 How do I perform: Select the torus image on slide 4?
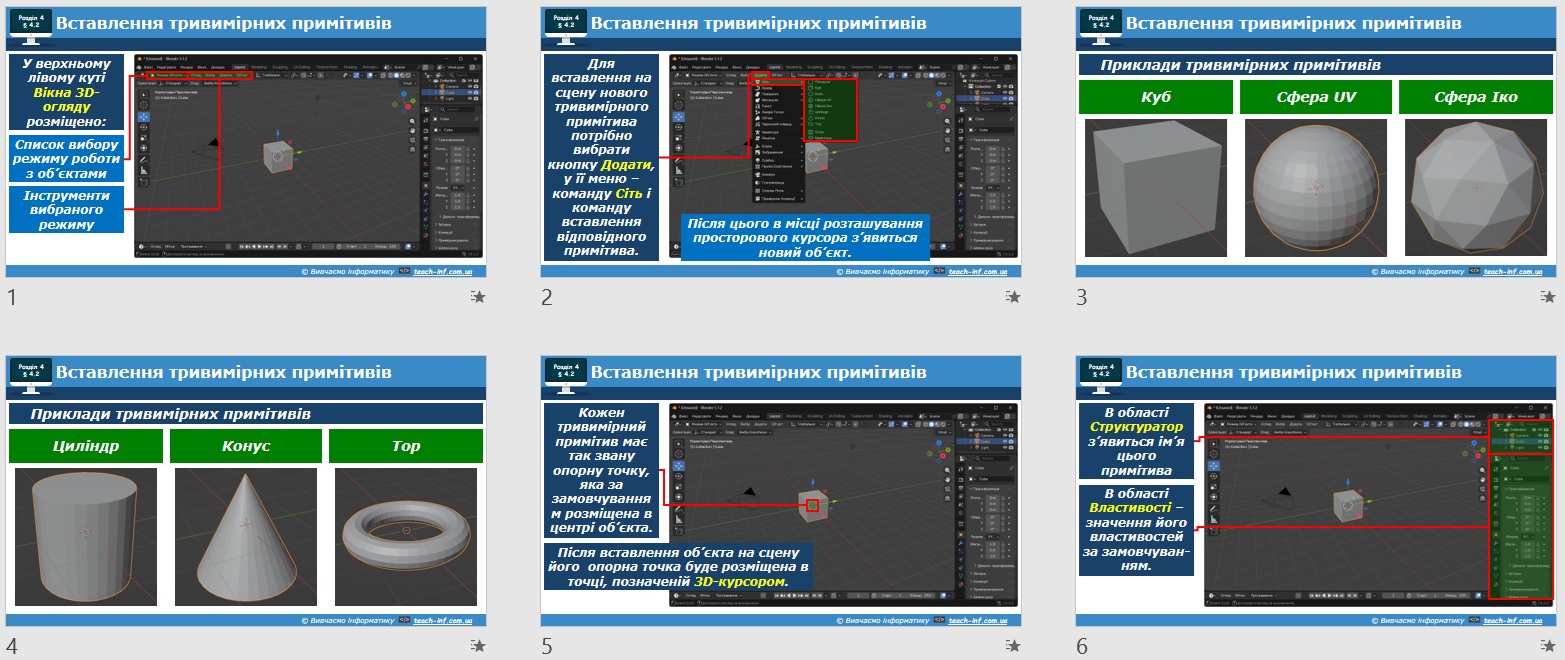[x=406, y=537]
